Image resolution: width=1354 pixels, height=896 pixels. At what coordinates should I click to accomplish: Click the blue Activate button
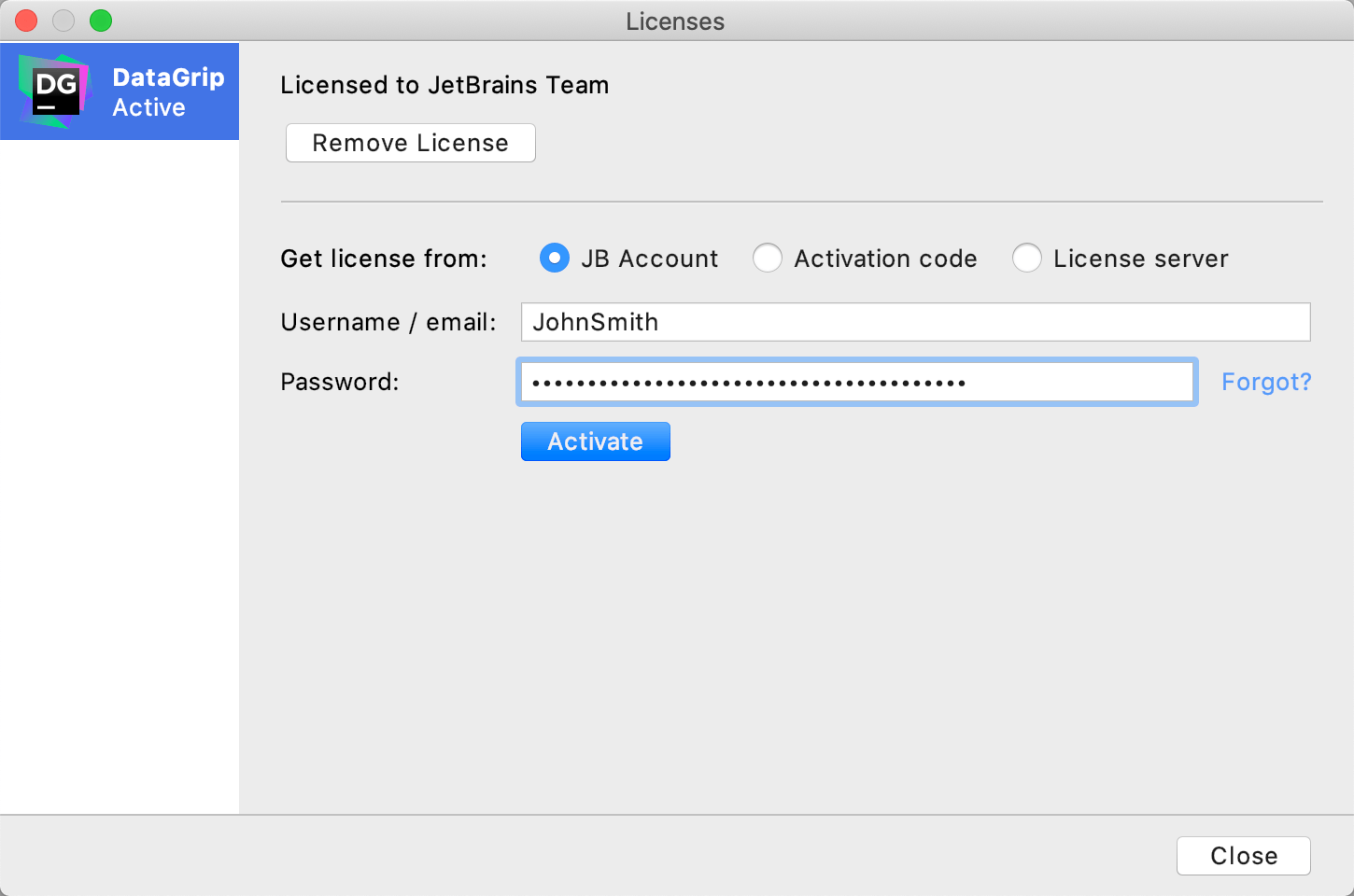596,441
